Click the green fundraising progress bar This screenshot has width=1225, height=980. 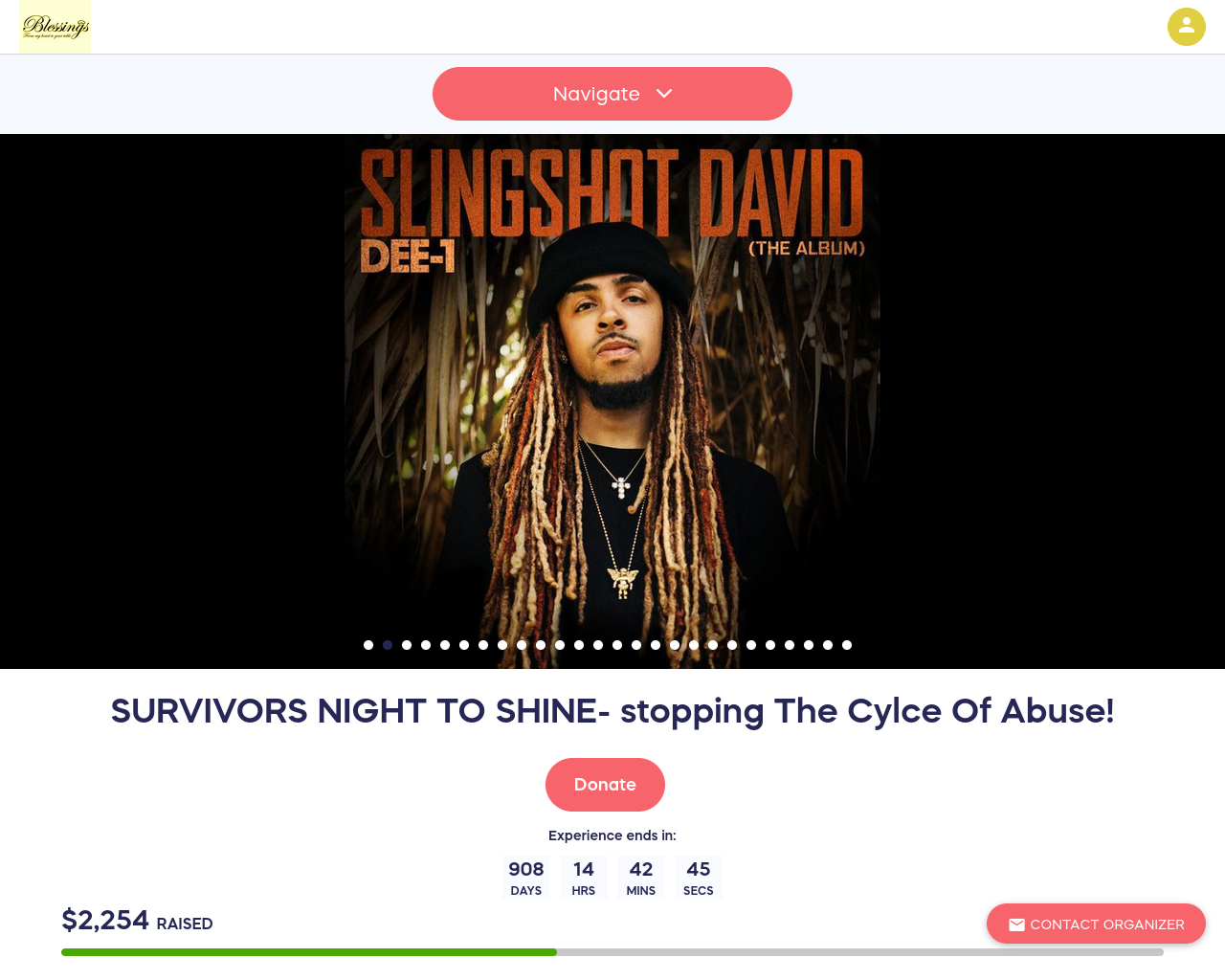coord(309,952)
